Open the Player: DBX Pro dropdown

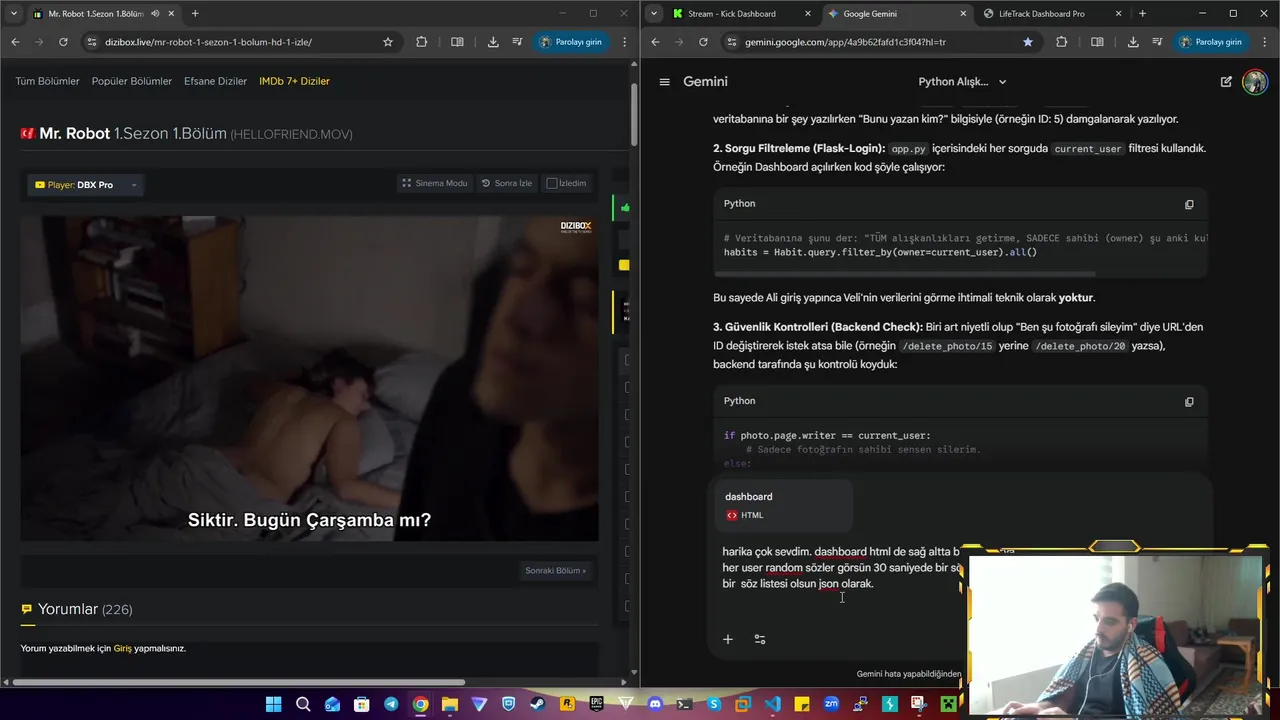pyautogui.click(x=86, y=185)
